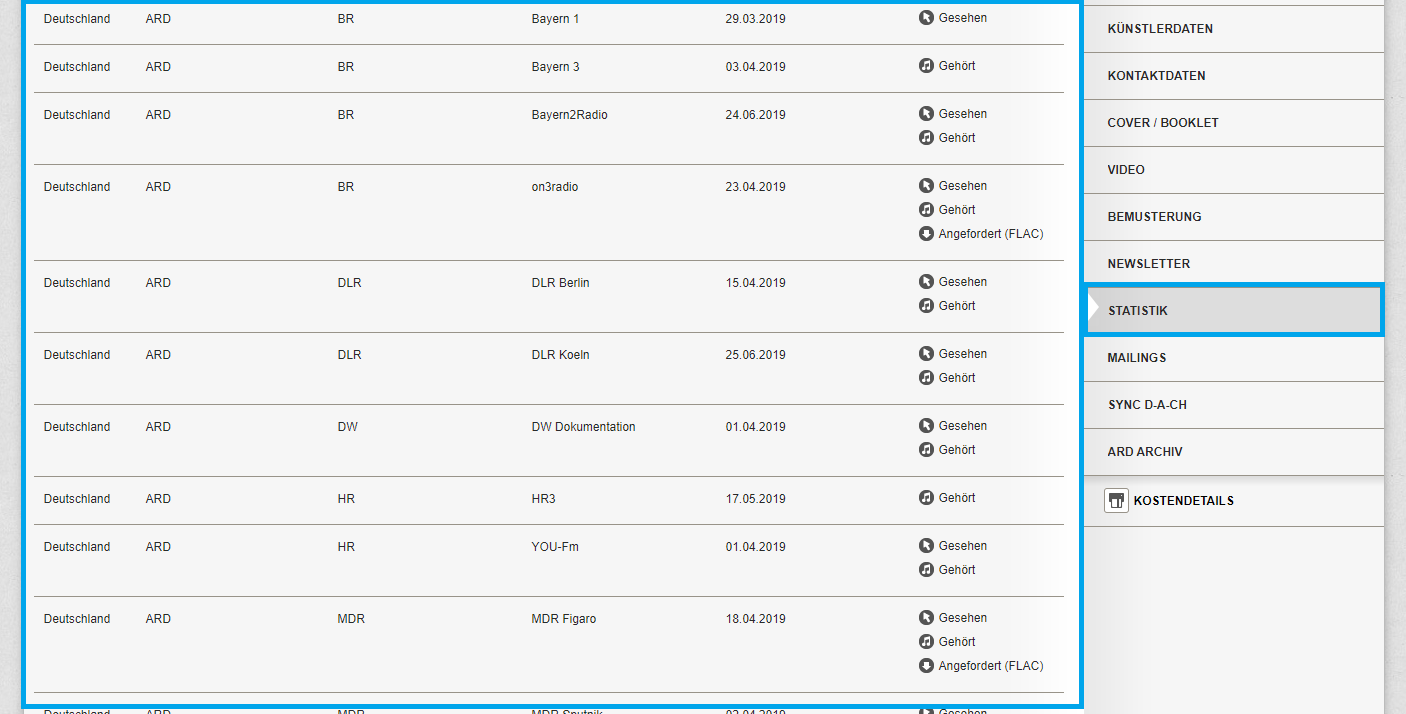Click the Gehört icon in YOU-Fm row
The image size is (1406, 714).
click(x=926, y=570)
